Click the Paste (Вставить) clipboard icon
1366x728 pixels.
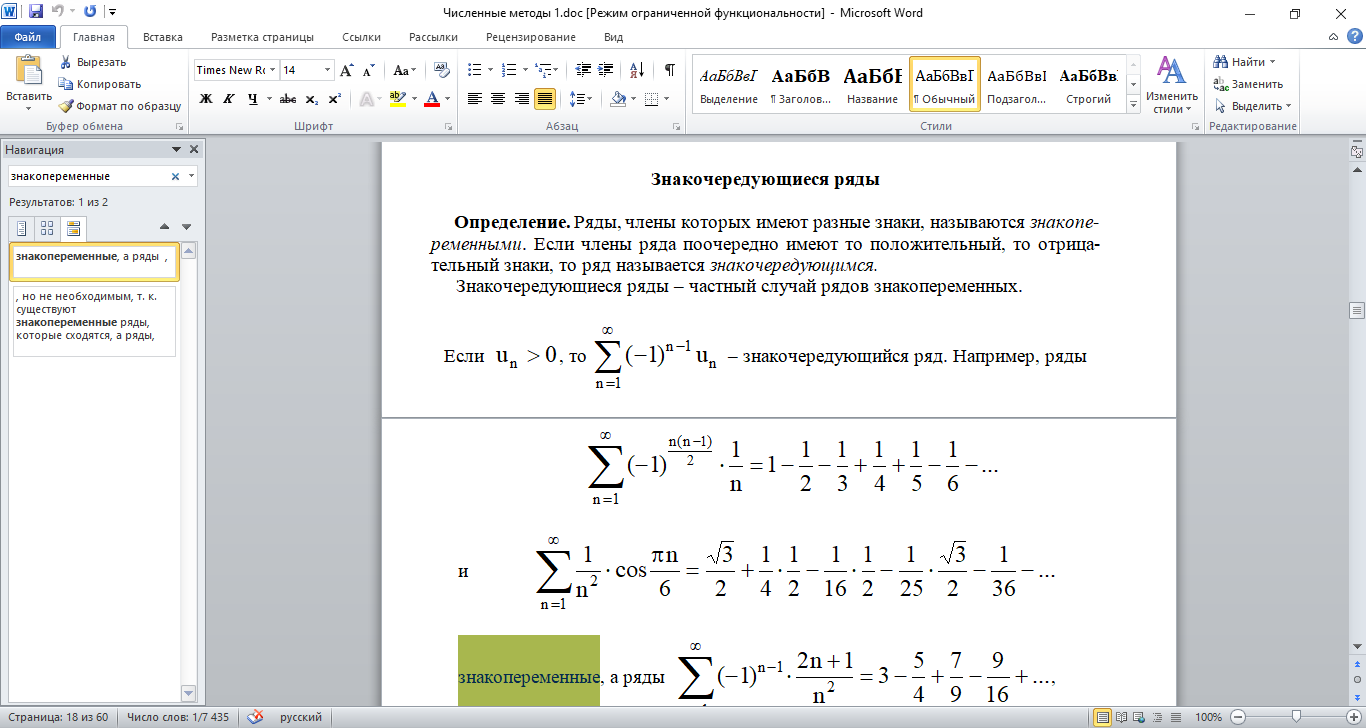coord(29,70)
